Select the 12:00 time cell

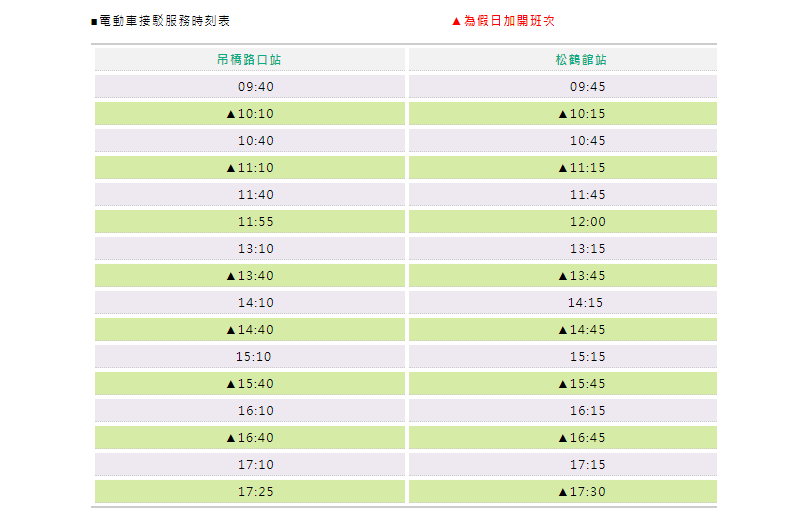(x=587, y=222)
